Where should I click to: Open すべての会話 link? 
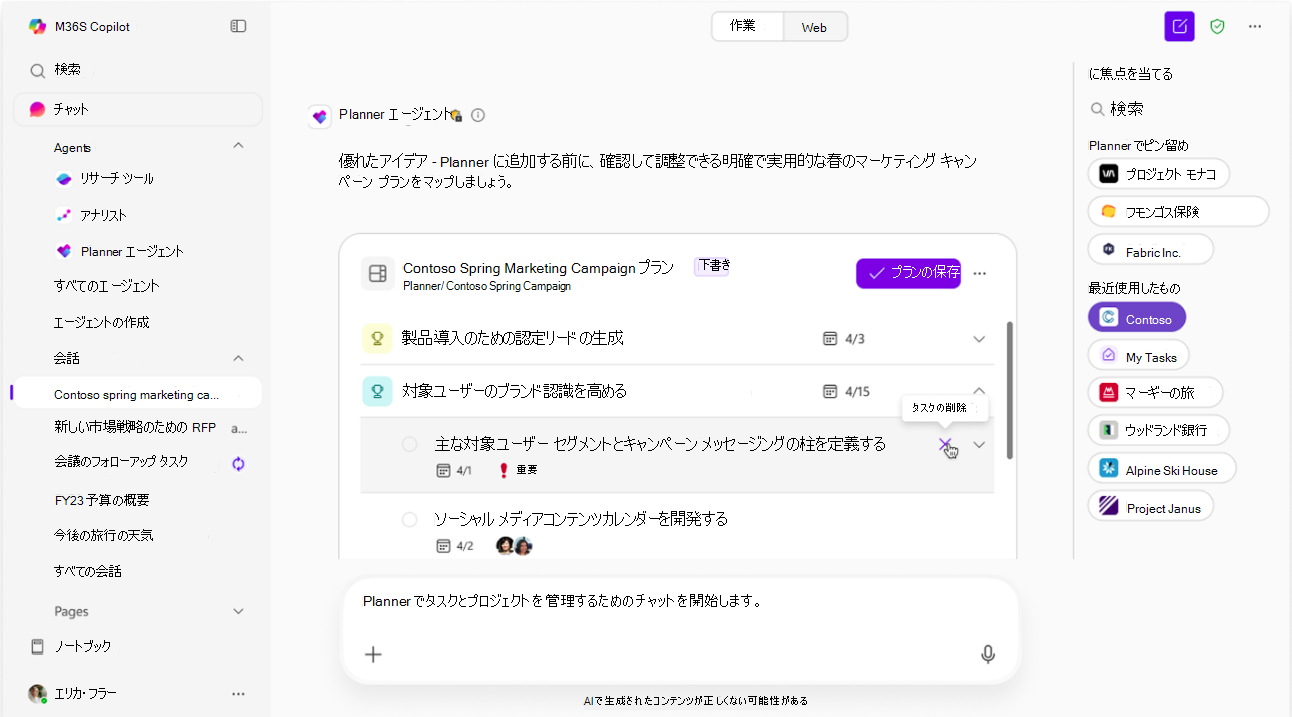88,571
